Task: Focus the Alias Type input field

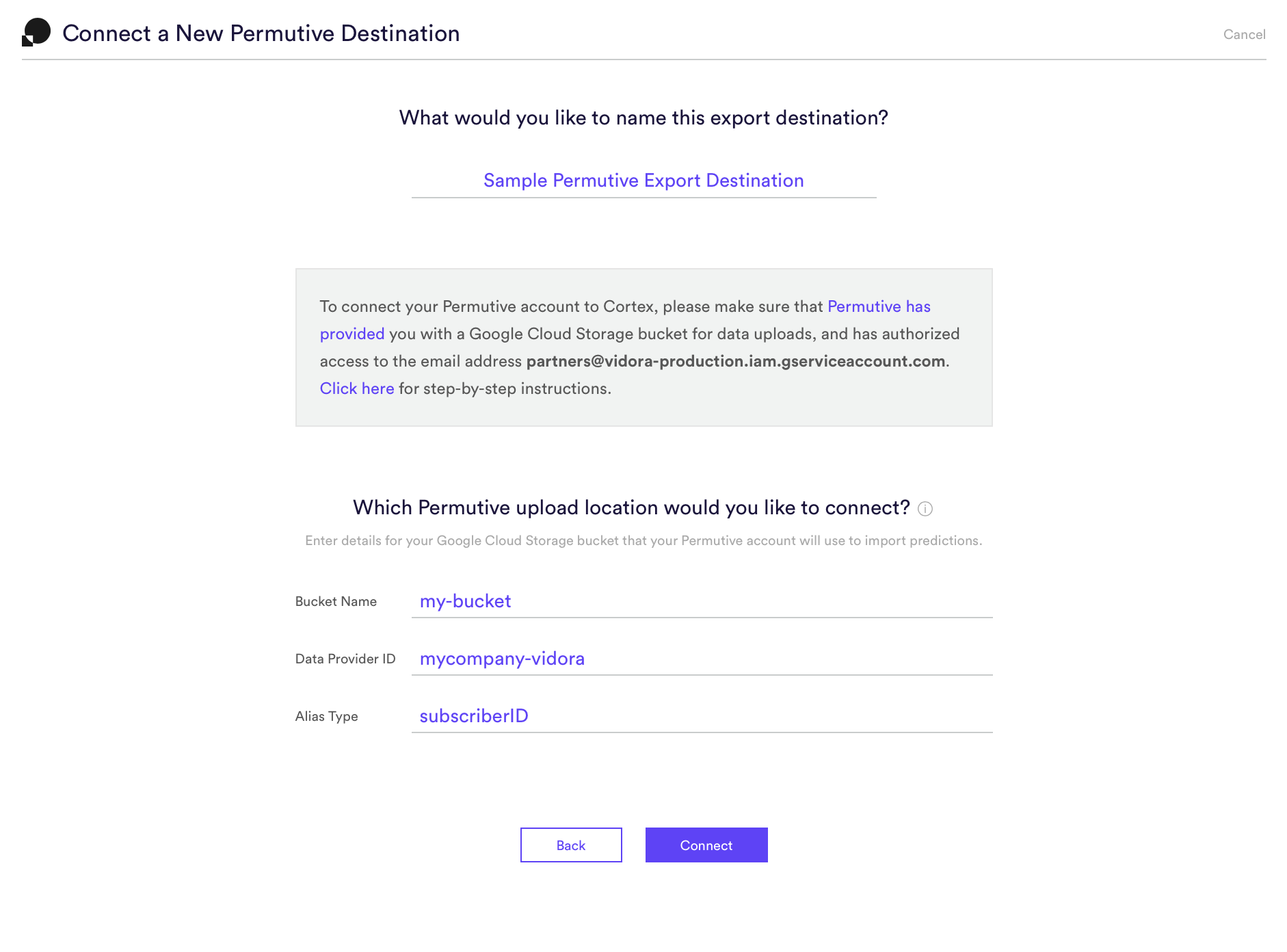Action: [702, 716]
